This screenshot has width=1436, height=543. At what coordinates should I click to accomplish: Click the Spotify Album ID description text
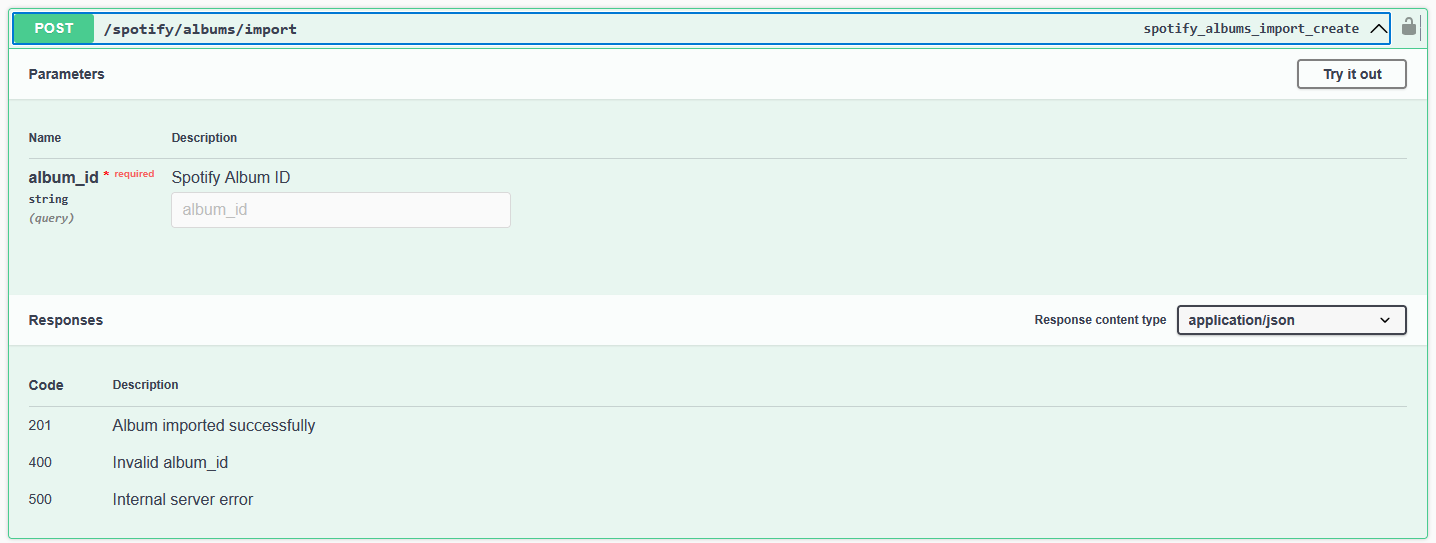point(231,177)
